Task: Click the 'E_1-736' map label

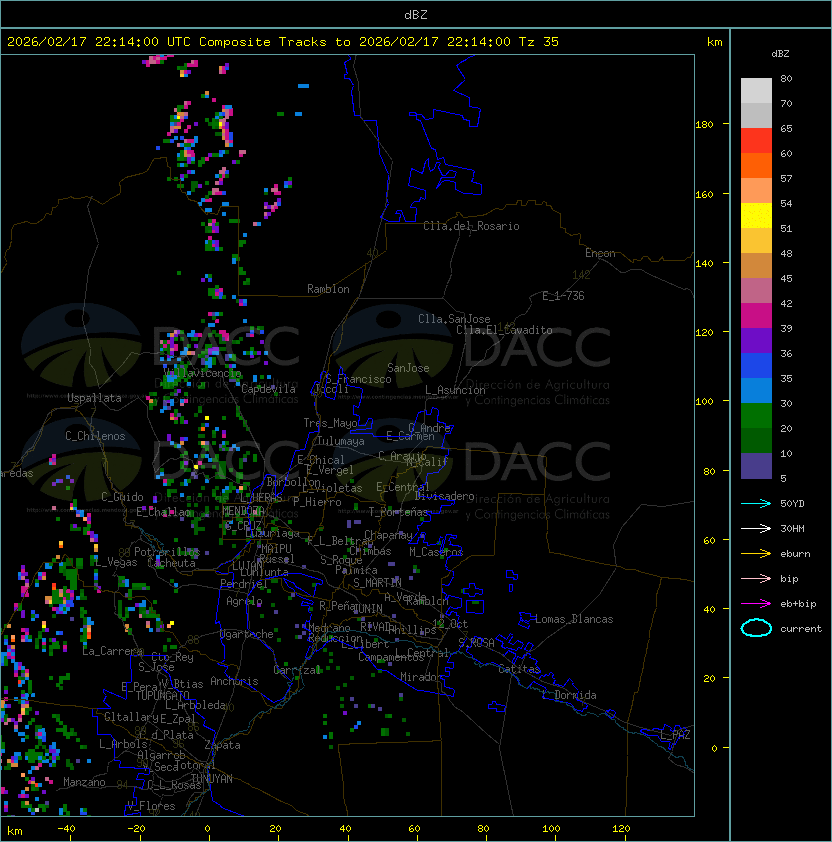Action: point(563,296)
